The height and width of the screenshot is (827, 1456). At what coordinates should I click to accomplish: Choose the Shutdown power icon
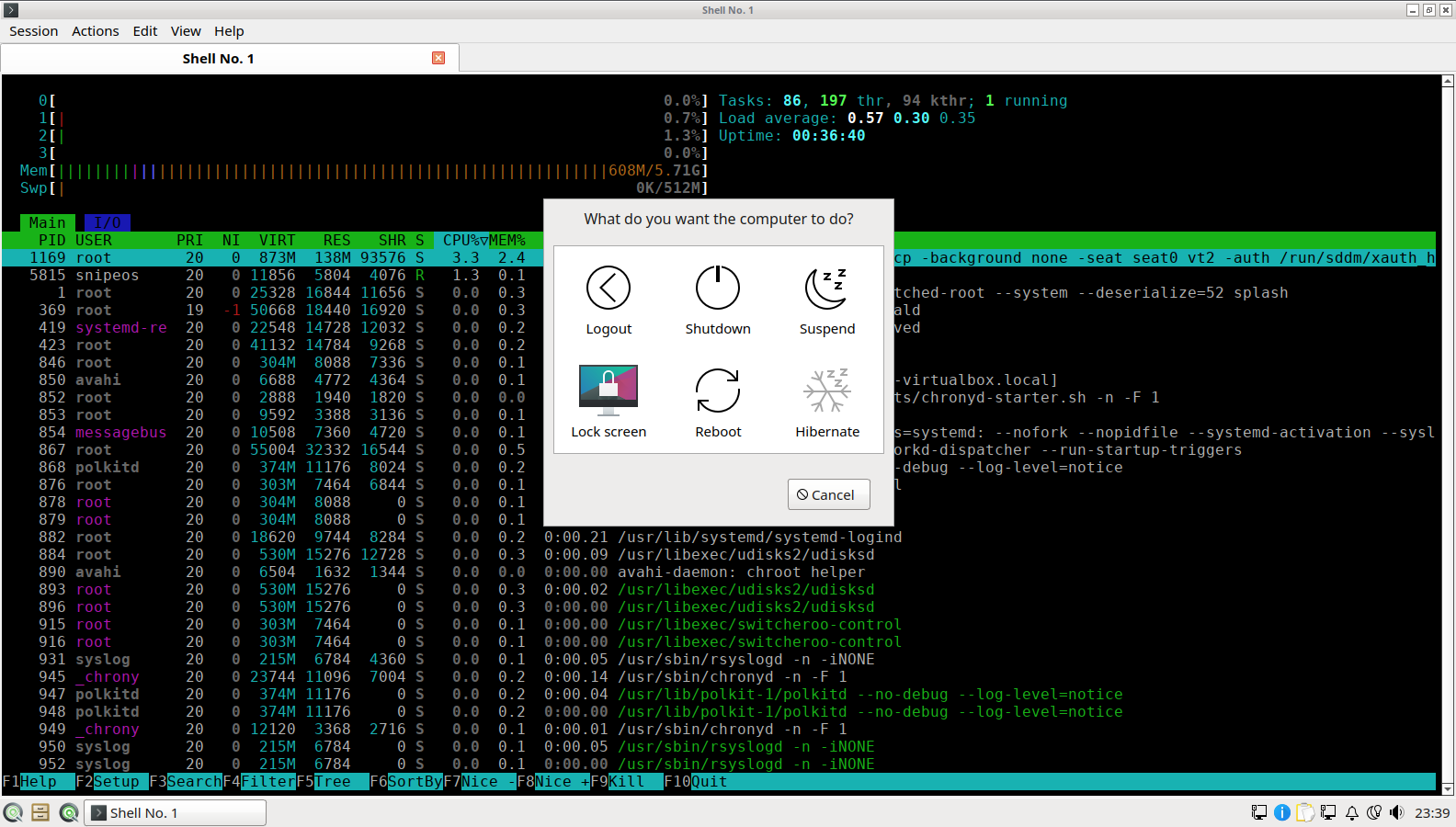pos(718,289)
